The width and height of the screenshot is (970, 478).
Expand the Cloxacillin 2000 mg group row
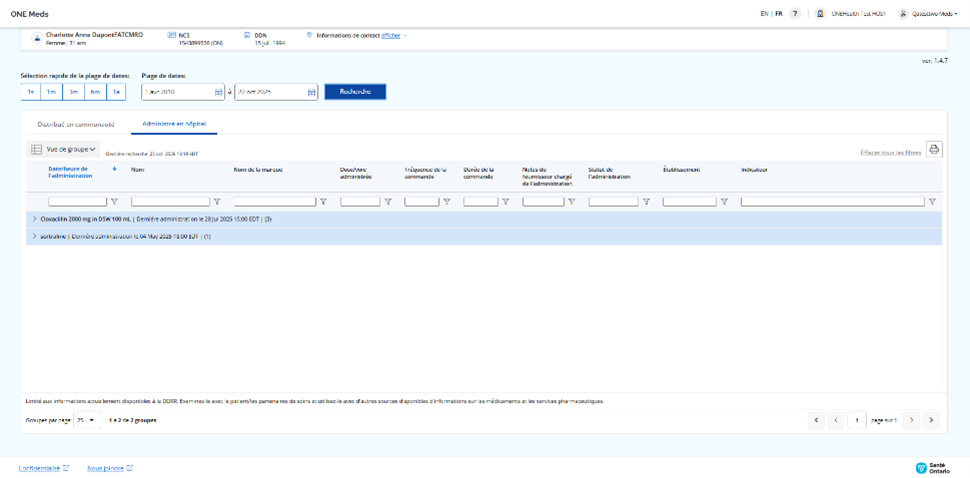pos(34,219)
